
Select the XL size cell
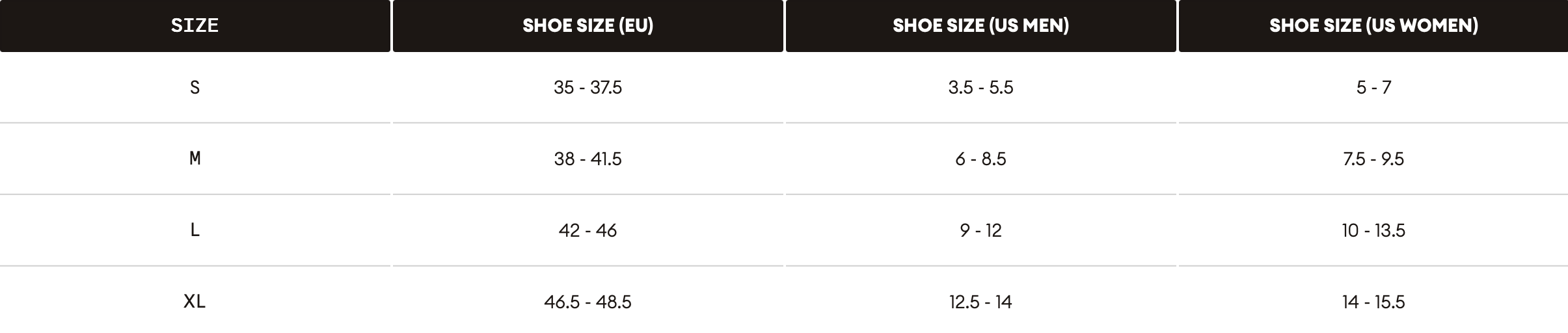pos(195,302)
